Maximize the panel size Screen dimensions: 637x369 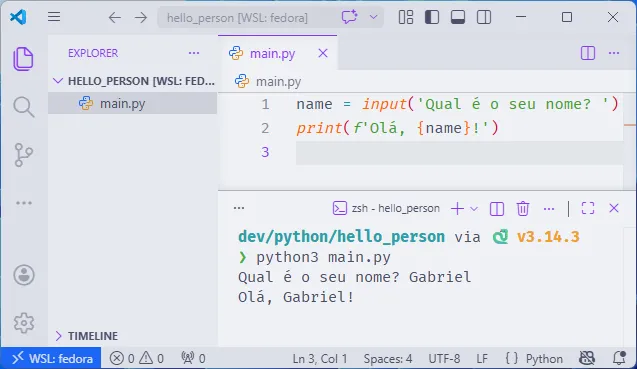[x=588, y=208]
